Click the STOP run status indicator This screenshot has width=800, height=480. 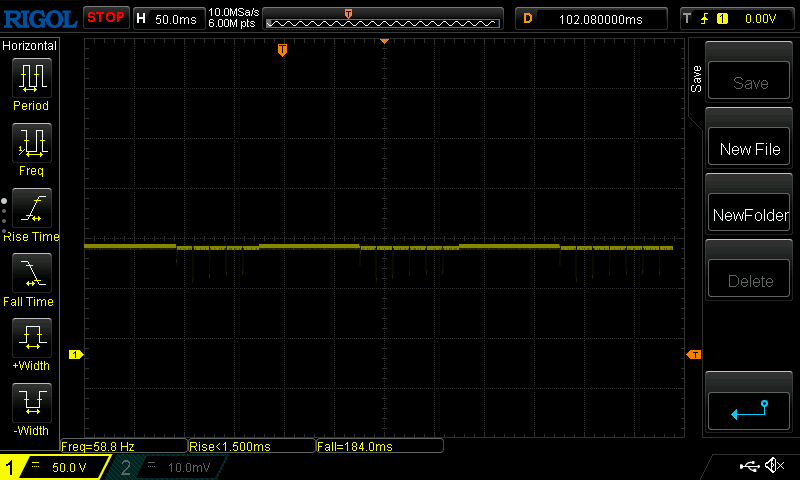(106, 18)
